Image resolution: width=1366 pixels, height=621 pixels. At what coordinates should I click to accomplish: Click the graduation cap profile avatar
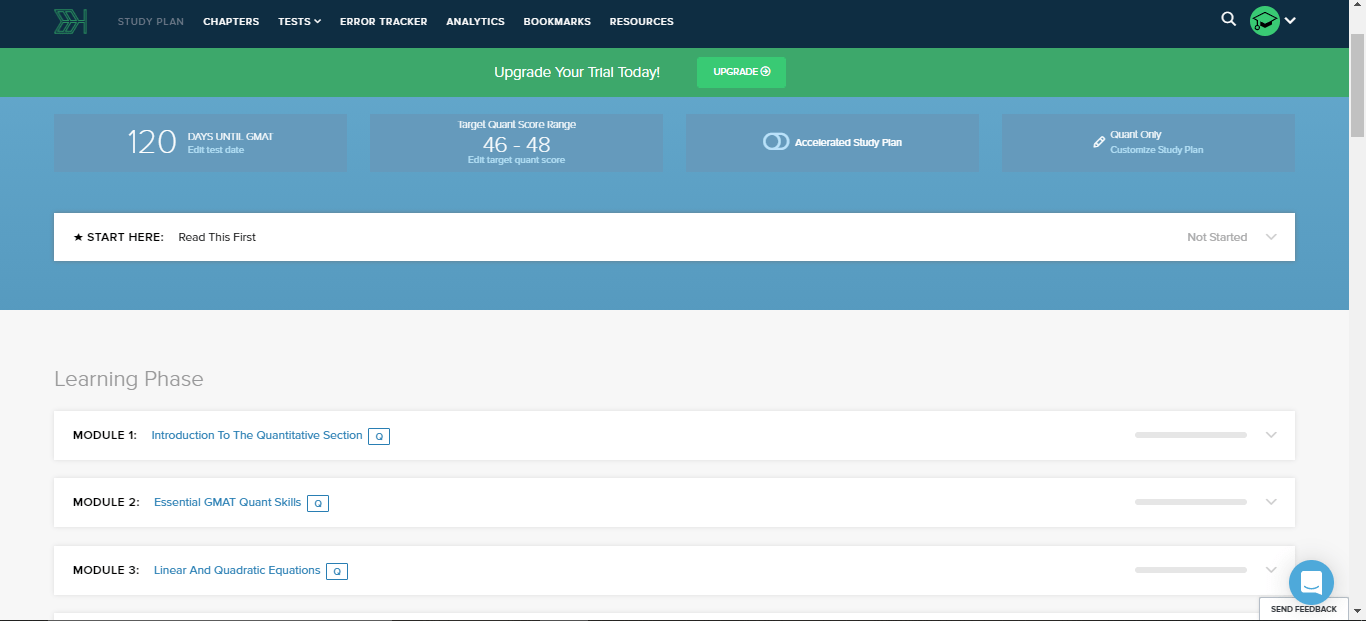[x=1265, y=21]
